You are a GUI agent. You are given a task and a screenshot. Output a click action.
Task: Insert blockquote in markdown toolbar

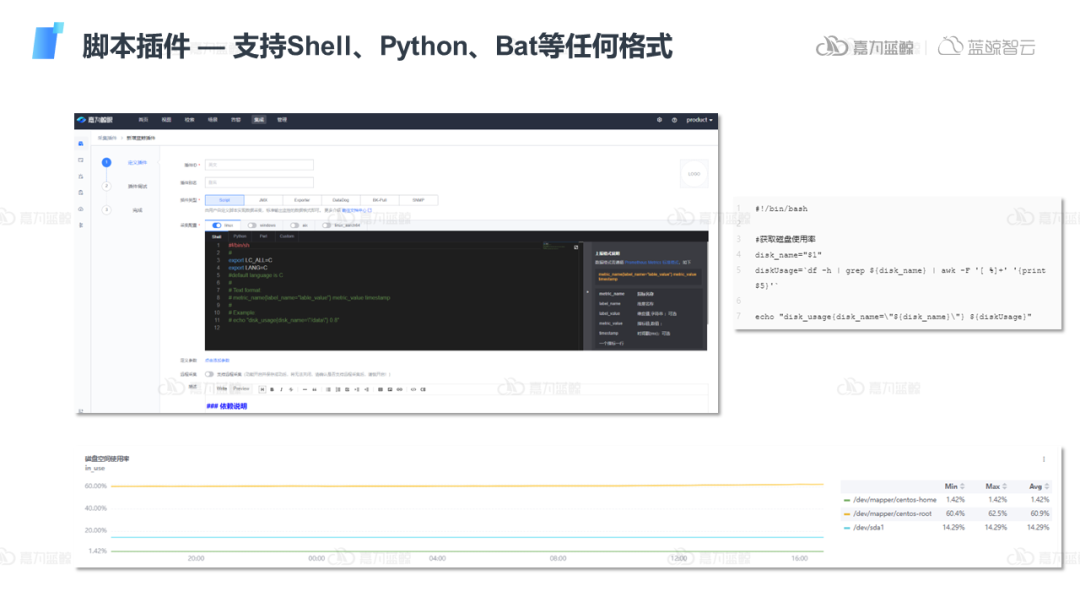pos(315,389)
